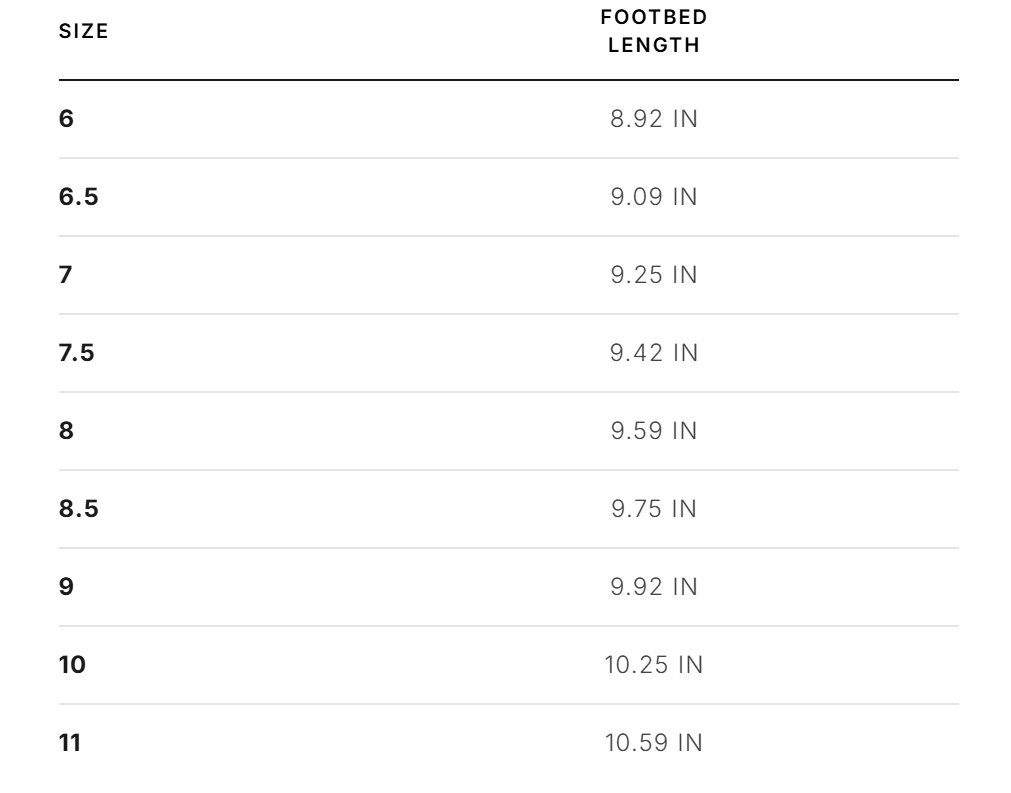Click the 10.59 IN footbed value

click(x=654, y=743)
